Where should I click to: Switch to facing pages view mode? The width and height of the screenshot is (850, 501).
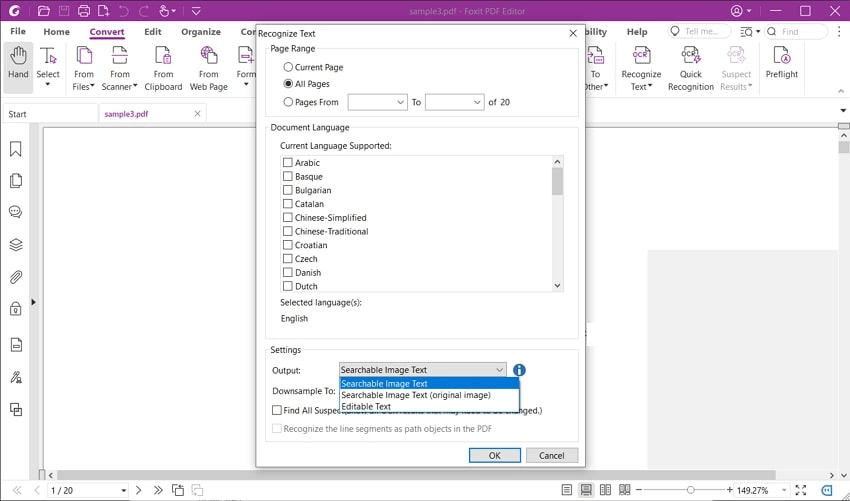coord(606,490)
